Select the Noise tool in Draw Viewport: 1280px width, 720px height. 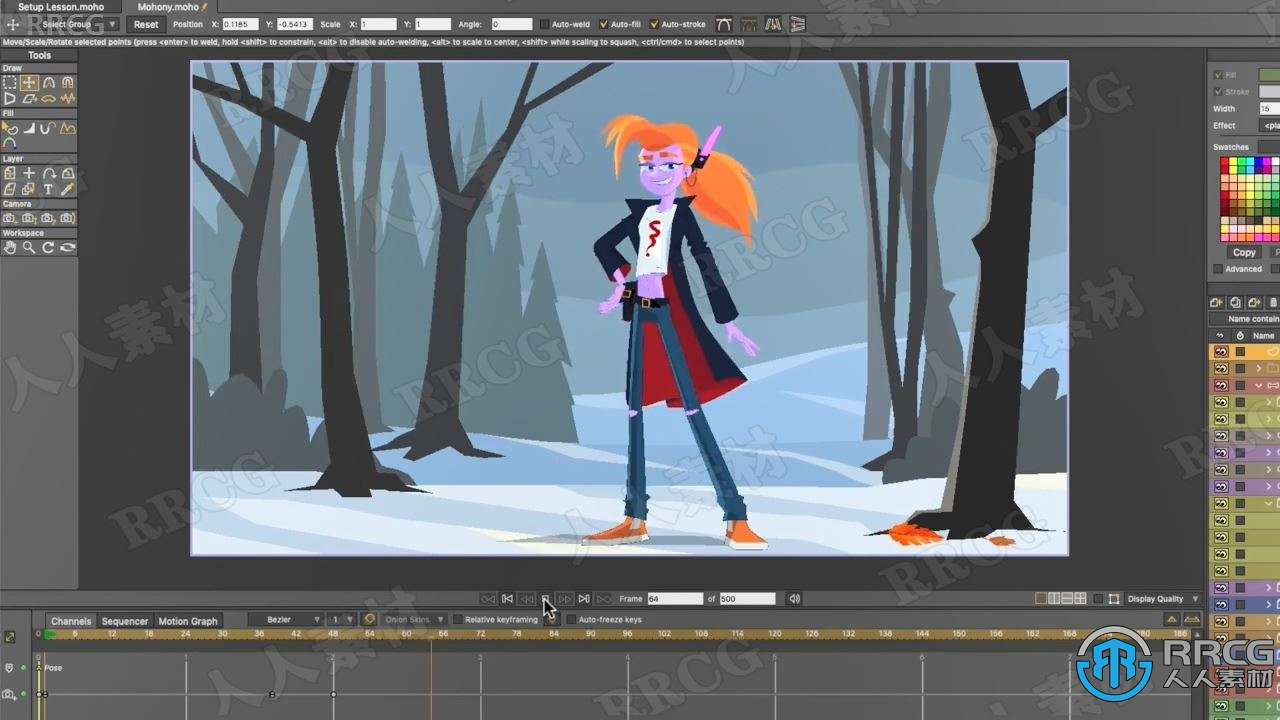(67, 99)
